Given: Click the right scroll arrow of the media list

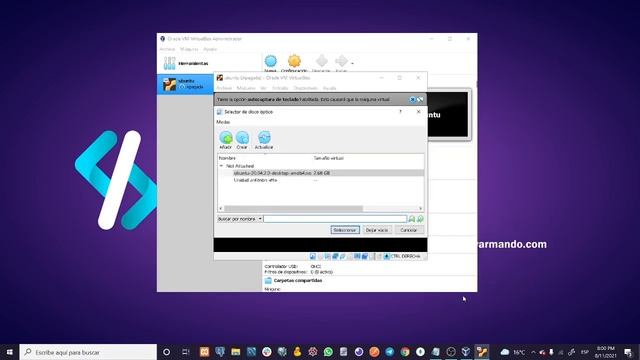Looking at the screenshot, I should coord(420,209).
